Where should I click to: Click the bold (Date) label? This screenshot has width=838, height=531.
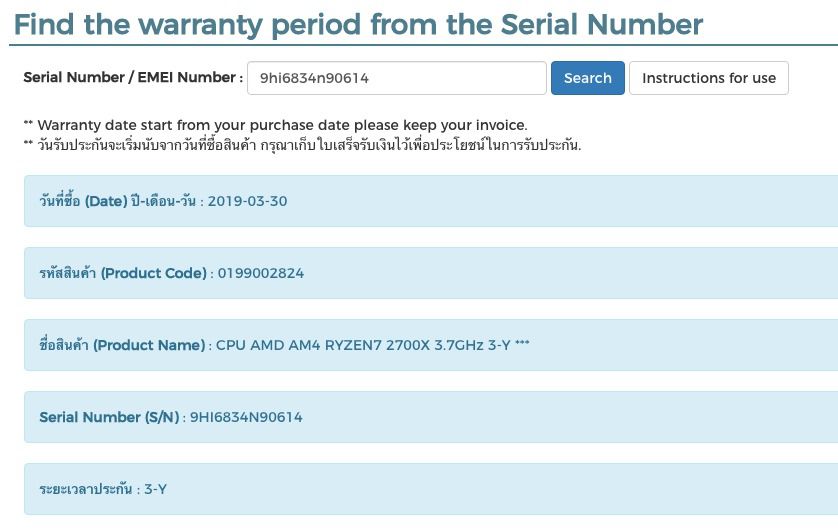pos(106,201)
